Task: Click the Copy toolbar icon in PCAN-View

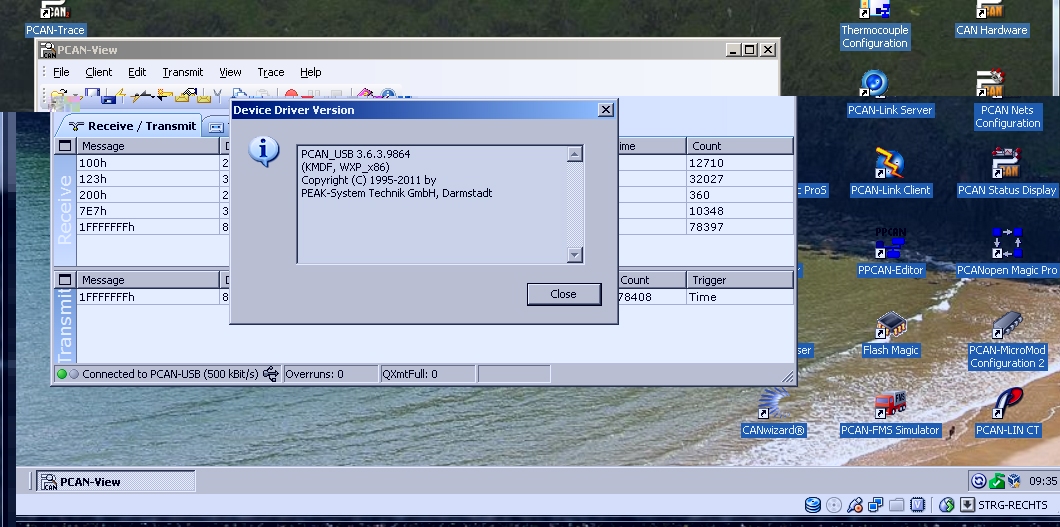Action: [x=239, y=95]
